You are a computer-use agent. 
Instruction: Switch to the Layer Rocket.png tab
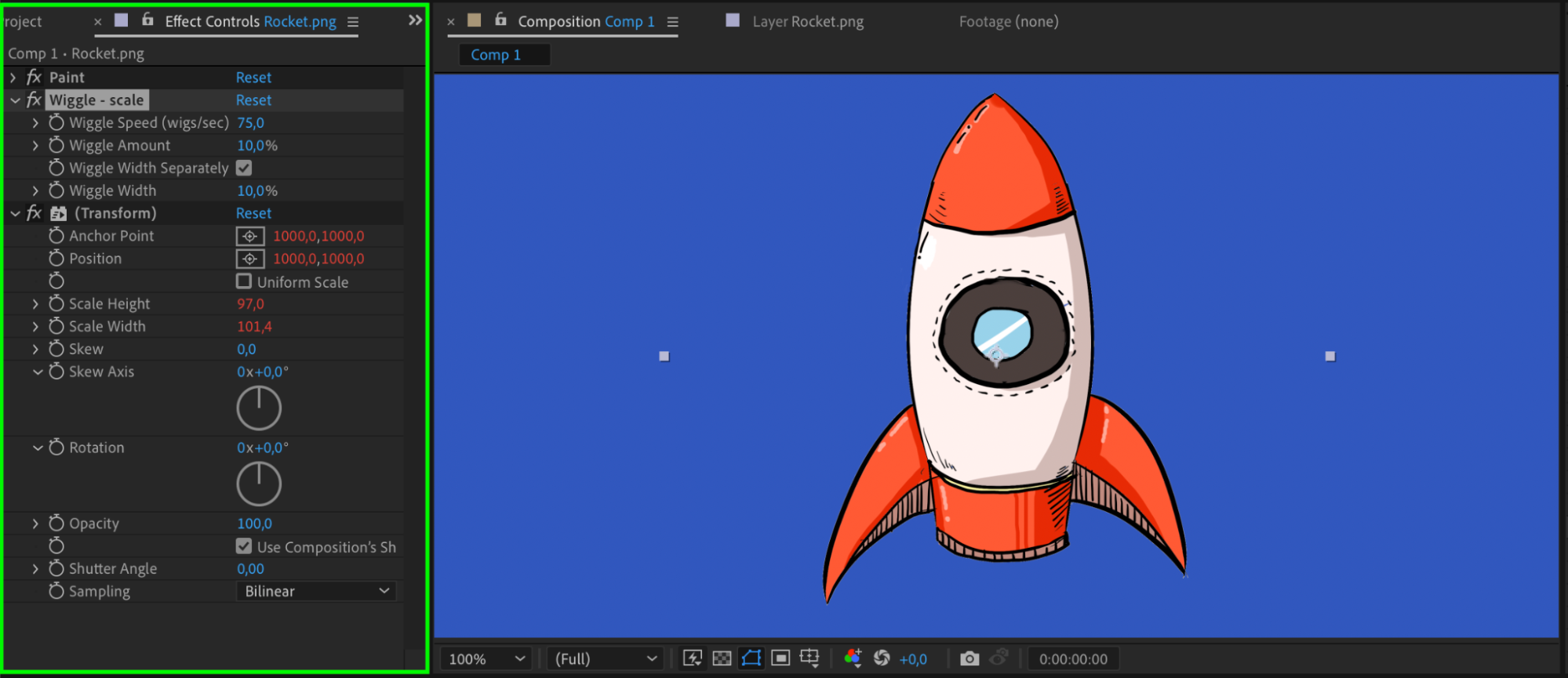click(807, 22)
